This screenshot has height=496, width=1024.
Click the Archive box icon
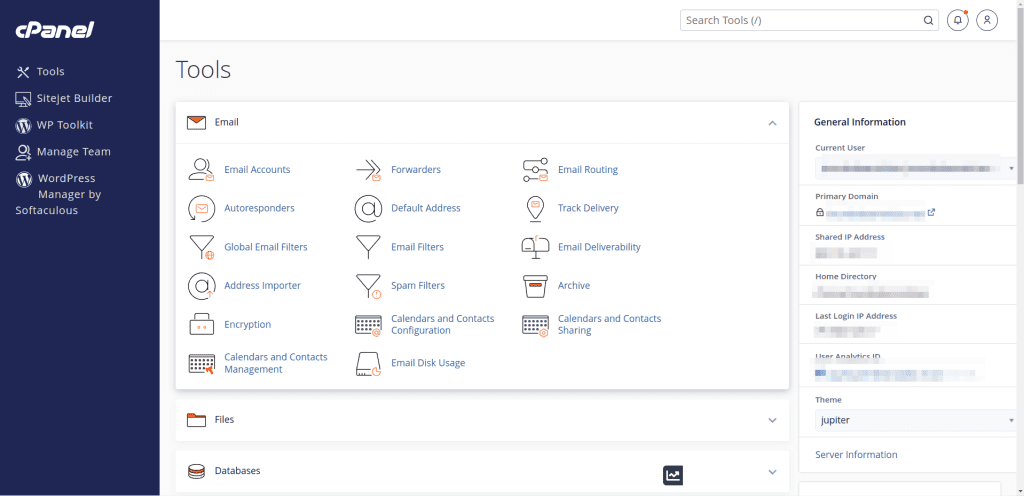[536, 286]
